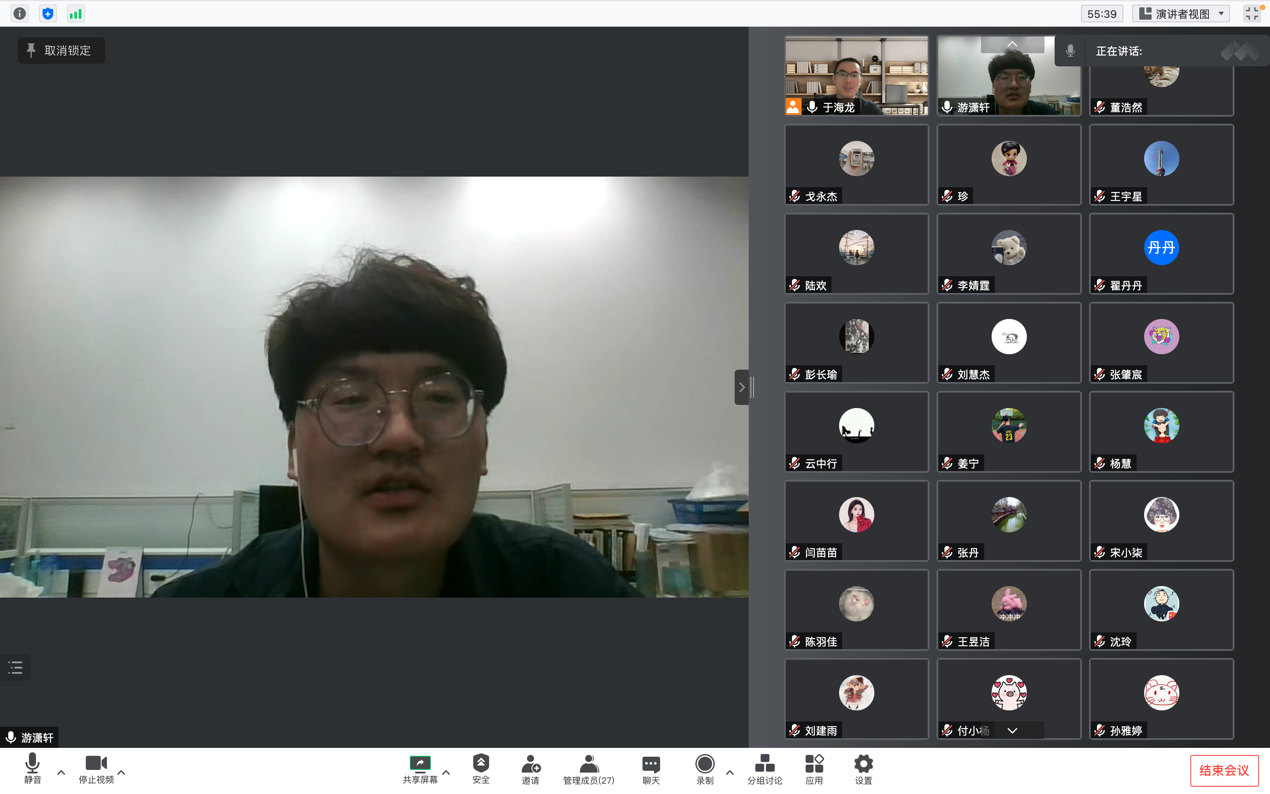The image size is (1270, 794).
Task: Open meeting settings (设置) gear
Action: pyautogui.click(x=863, y=764)
